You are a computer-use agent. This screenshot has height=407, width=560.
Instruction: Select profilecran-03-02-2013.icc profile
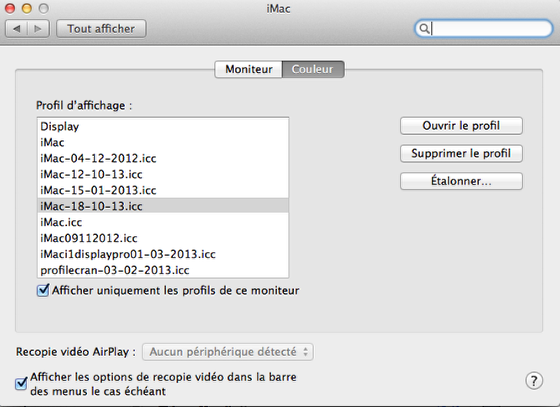click(163, 270)
